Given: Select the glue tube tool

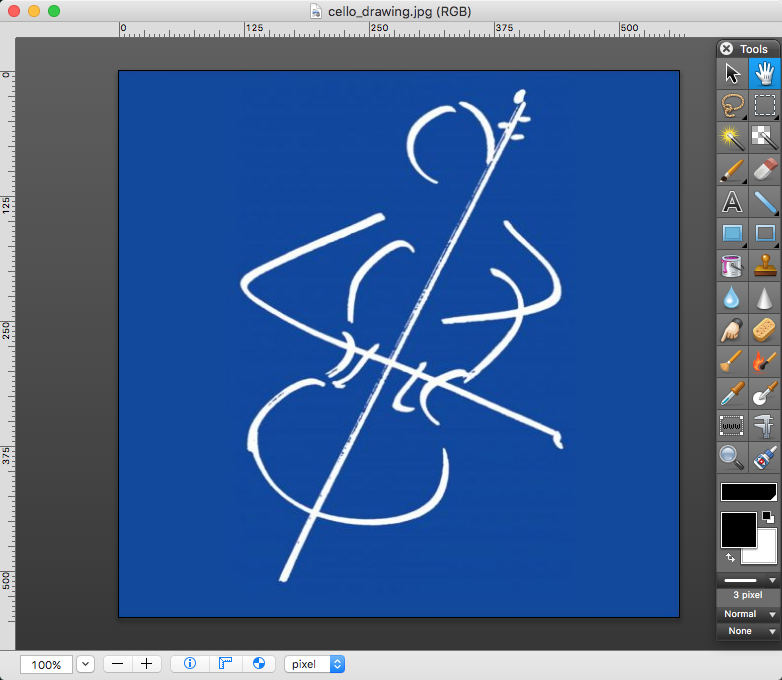Looking at the screenshot, I should [x=764, y=457].
